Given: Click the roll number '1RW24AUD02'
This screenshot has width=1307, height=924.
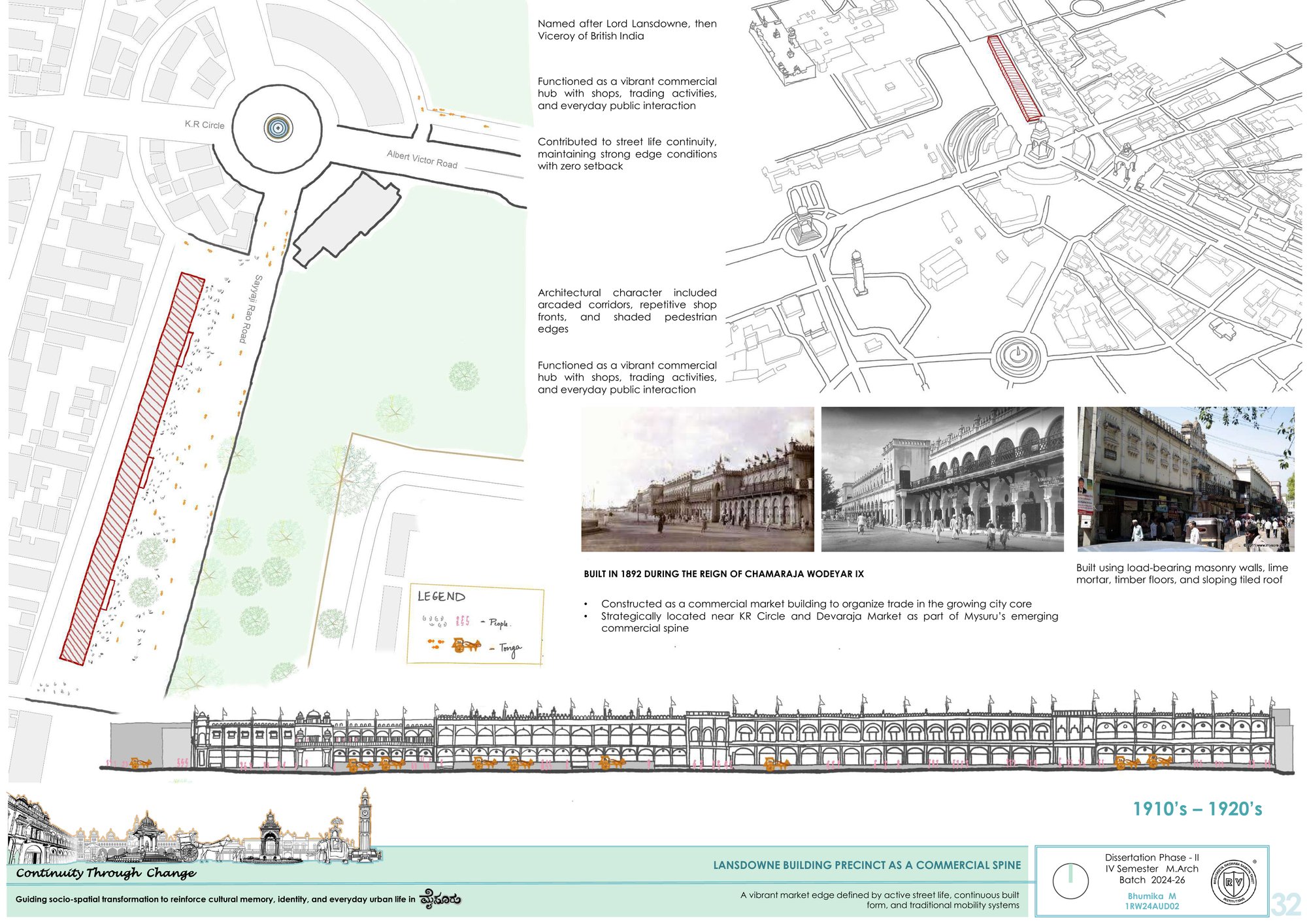Looking at the screenshot, I should [x=1151, y=906].
